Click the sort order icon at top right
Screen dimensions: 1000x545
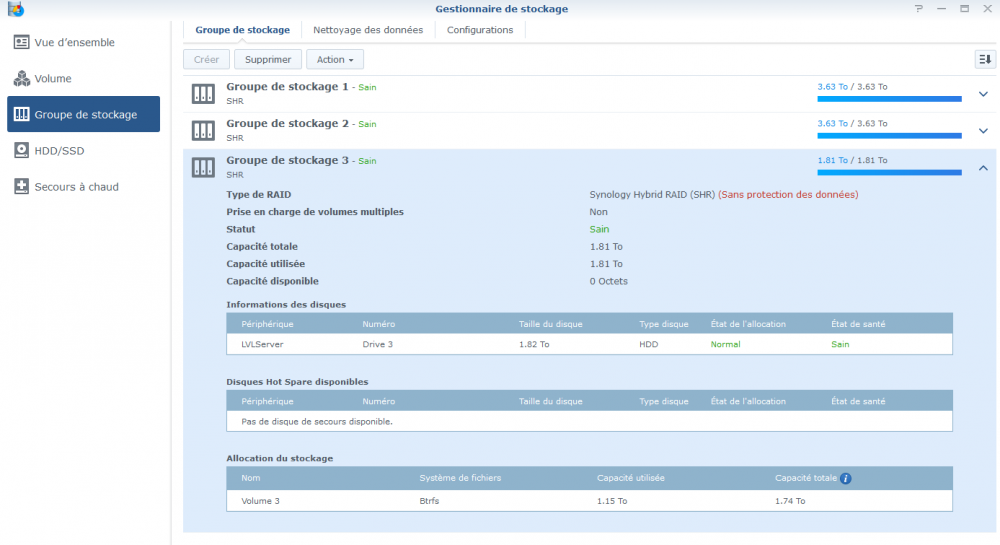985,59
